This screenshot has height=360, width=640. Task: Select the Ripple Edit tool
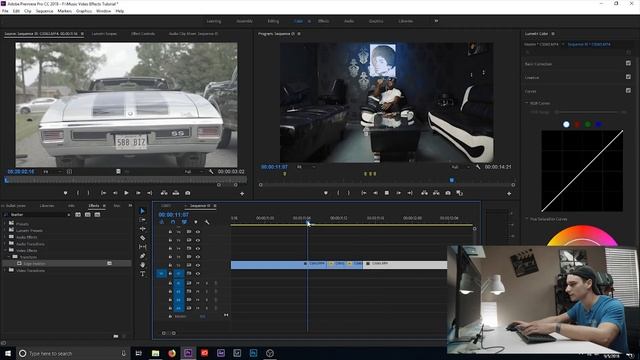tap(142, 229)
